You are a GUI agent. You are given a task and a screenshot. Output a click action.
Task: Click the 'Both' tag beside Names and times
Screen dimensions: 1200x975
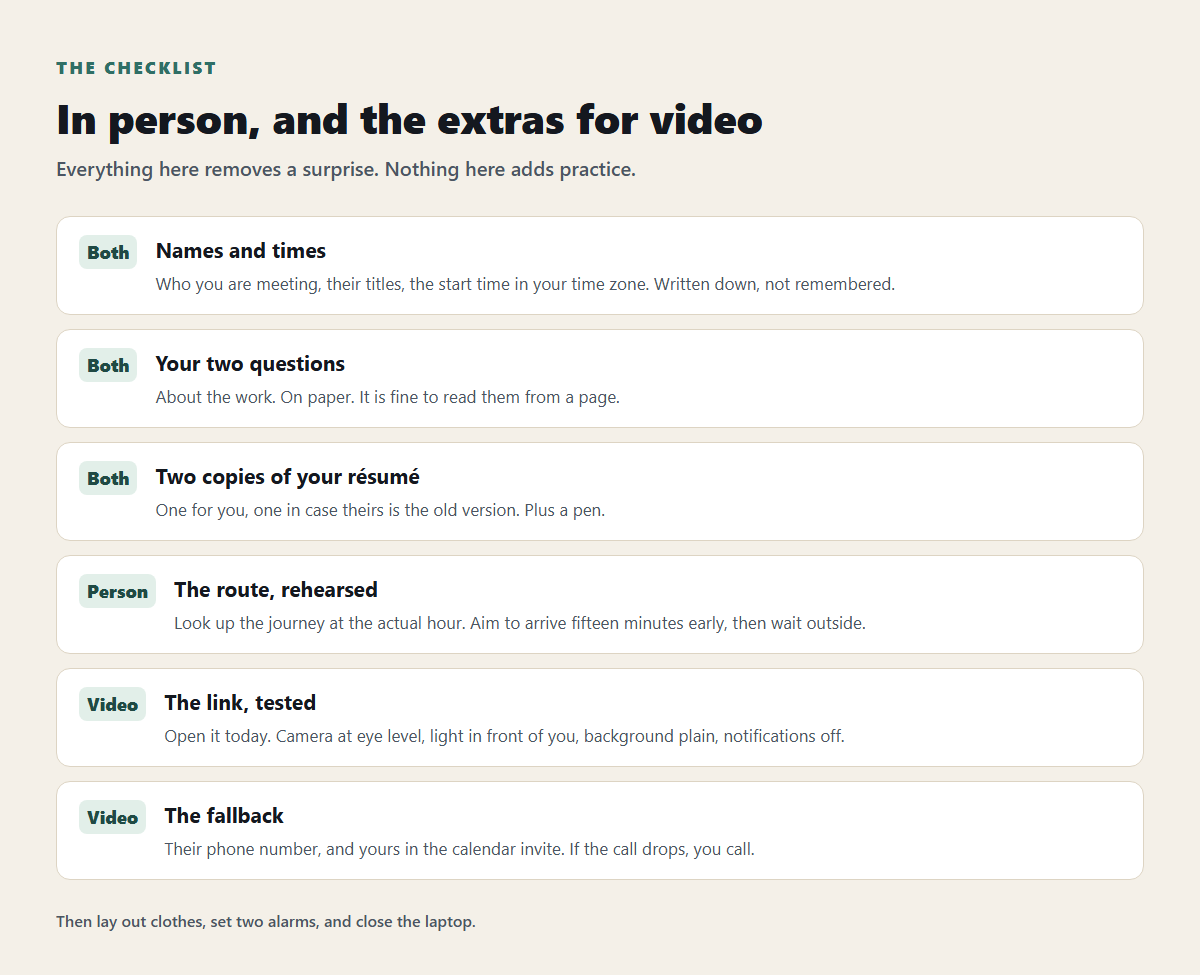tap(108, 252)
